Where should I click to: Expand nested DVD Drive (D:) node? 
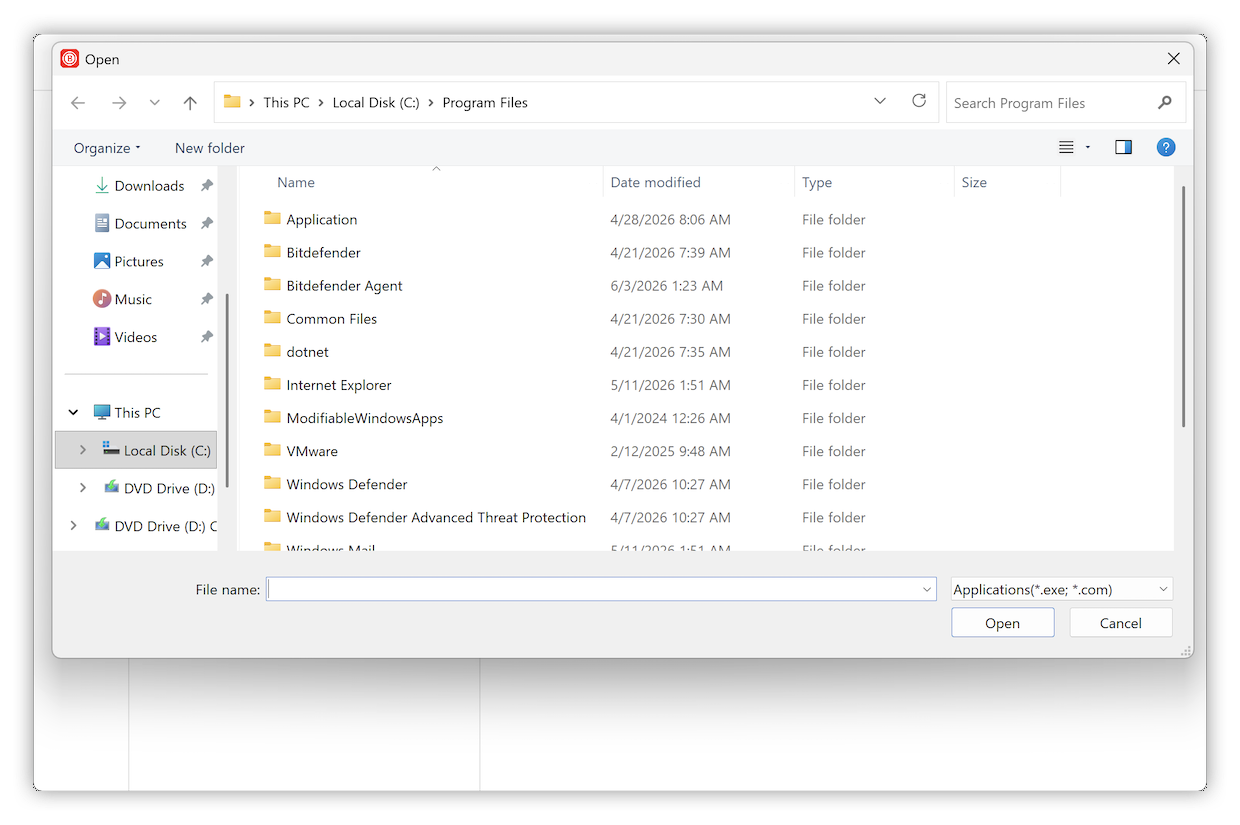[83, 489]
